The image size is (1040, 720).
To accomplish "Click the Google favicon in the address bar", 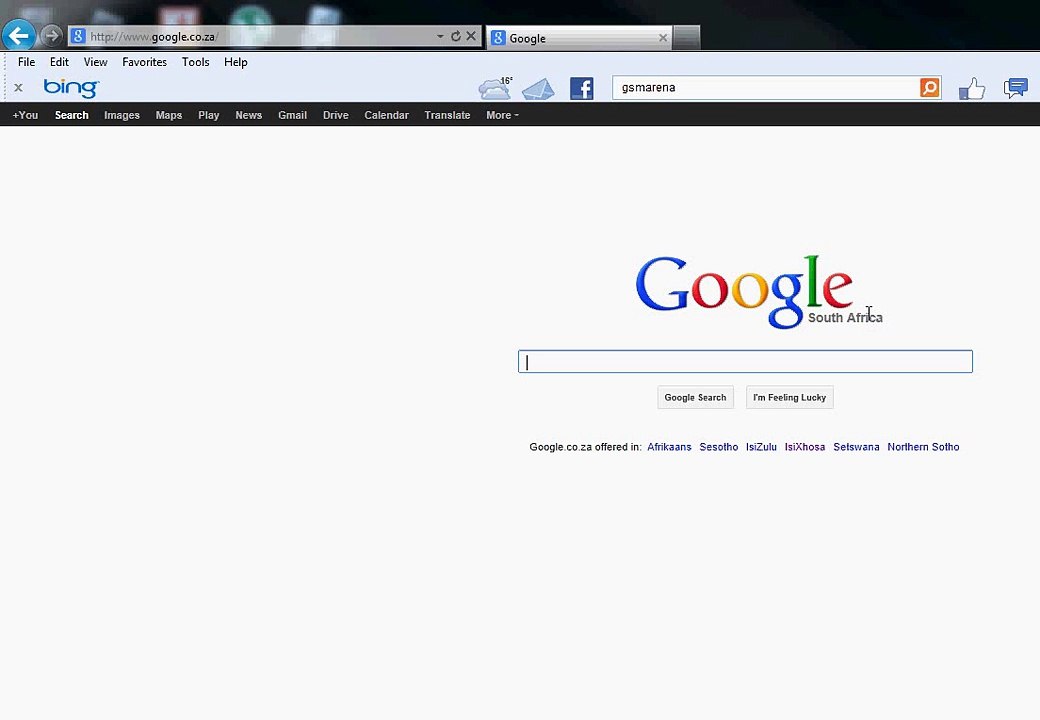I will 78,36.
